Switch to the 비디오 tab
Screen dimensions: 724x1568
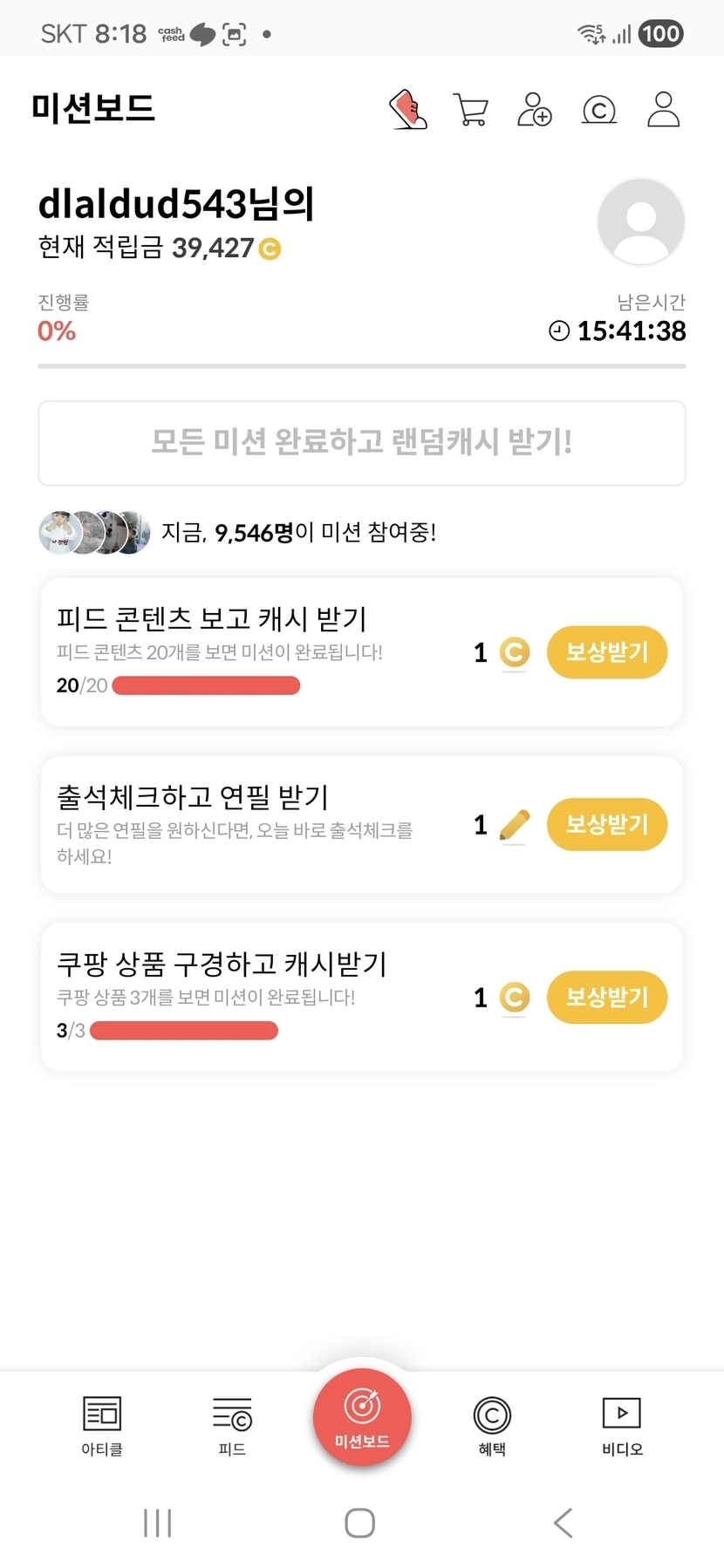point(622,1425)
